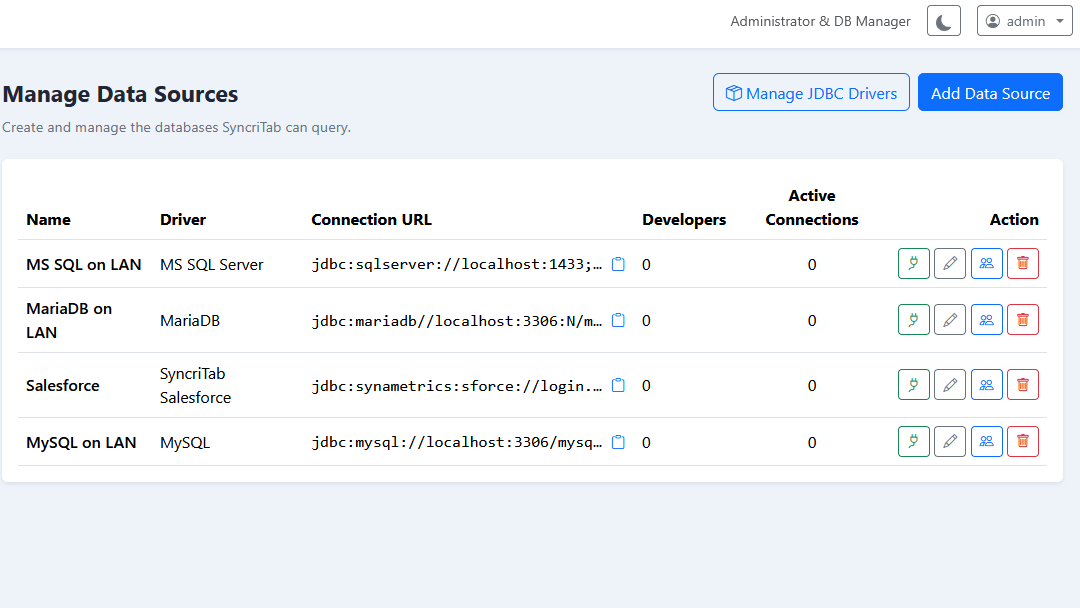This screenshot has height=608, width=1080.
Task: Click the jdbc:sqlserver connection URL text
Action: (457, 264)
